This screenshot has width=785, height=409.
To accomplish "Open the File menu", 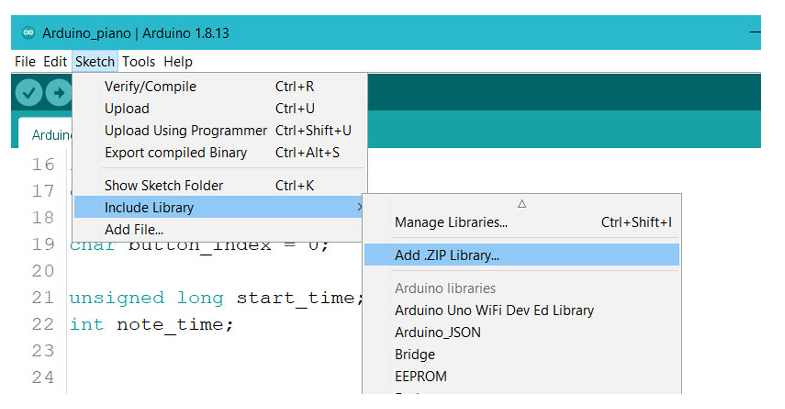I will (x=25, y=62).
